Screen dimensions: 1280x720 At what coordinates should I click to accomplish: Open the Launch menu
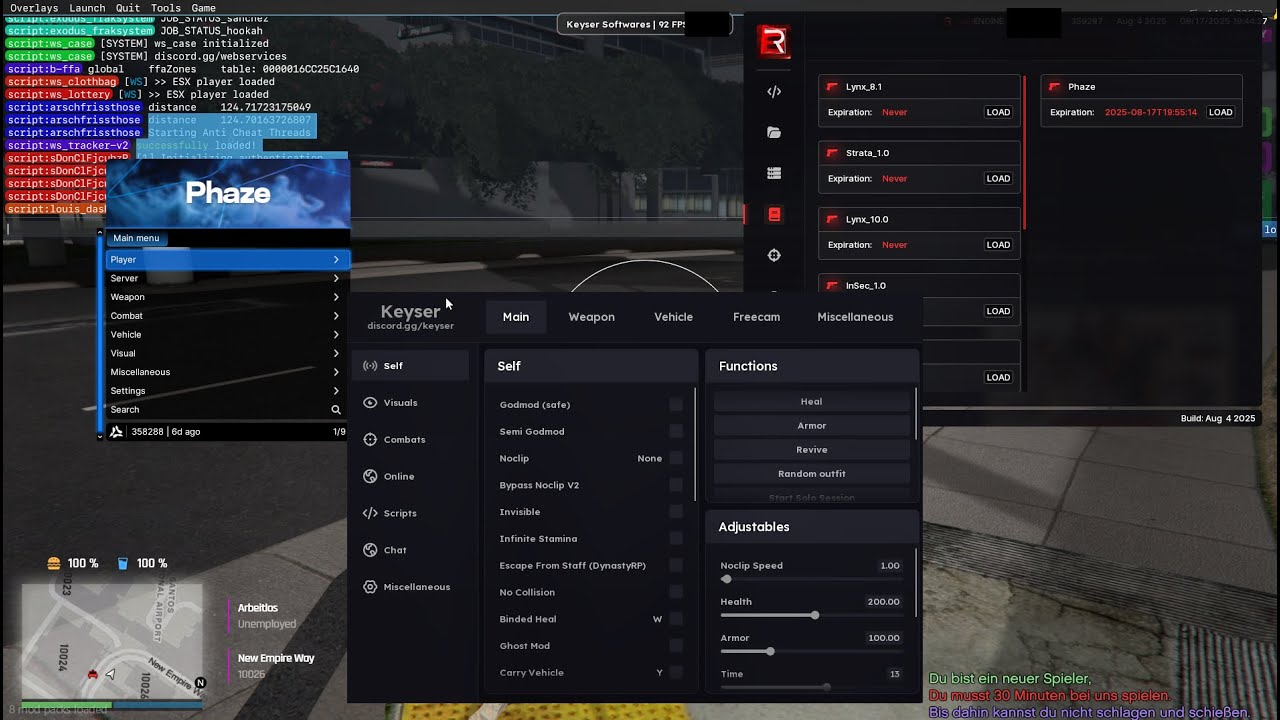point(87,8)
